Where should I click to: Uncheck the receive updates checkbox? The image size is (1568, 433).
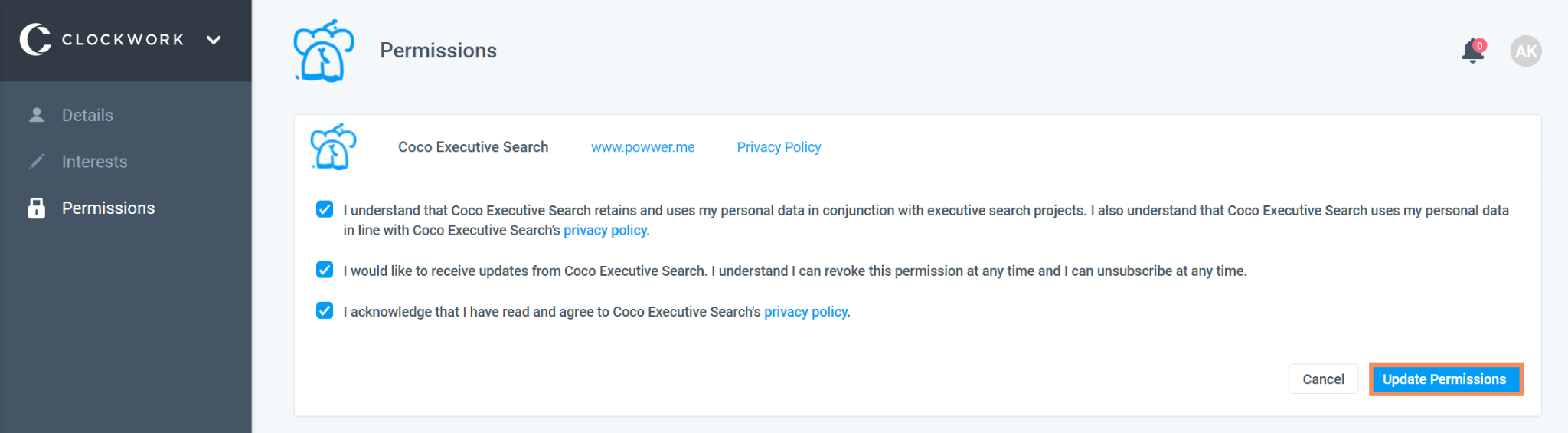pos(325,270)
